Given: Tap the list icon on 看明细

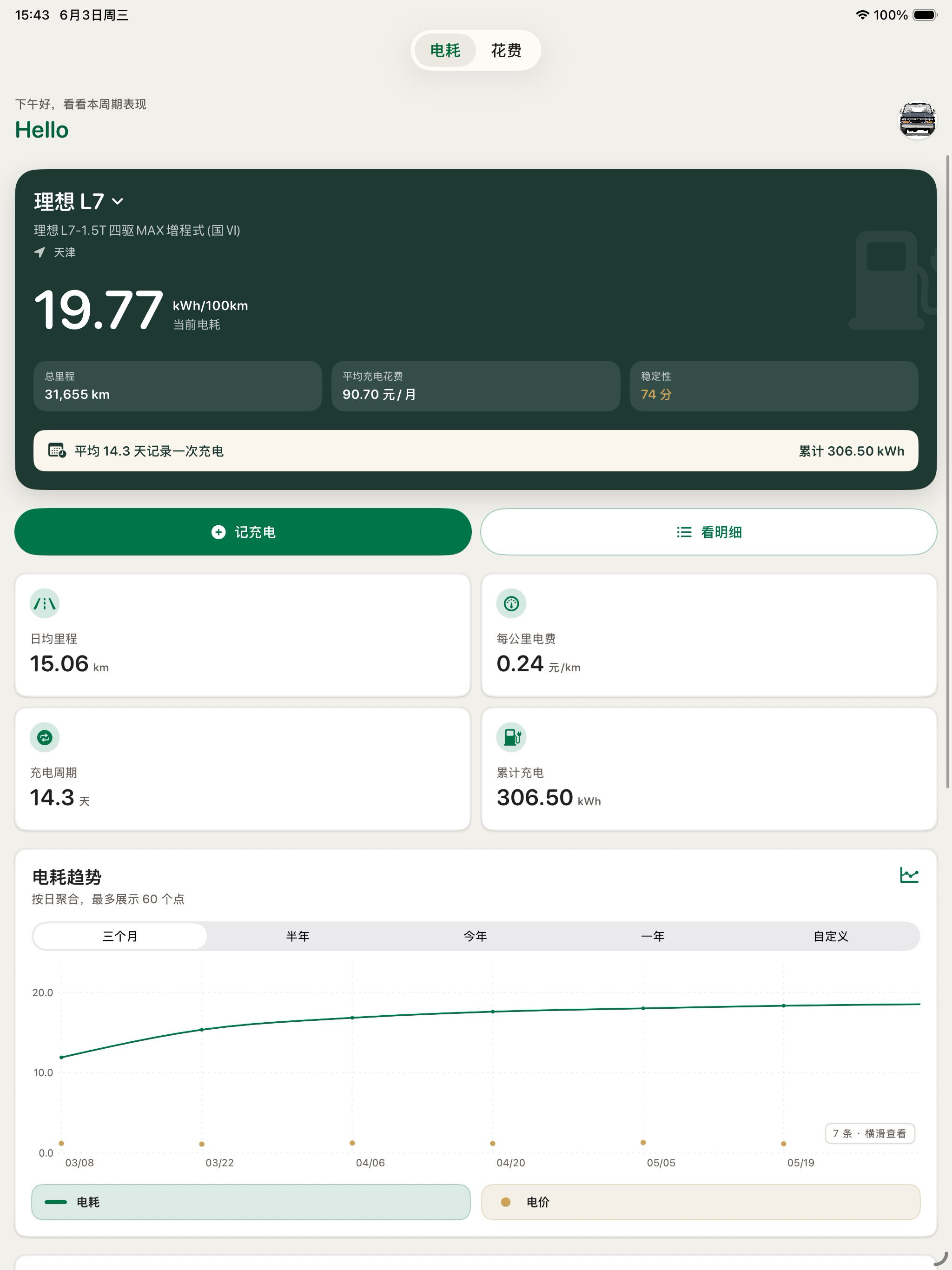Looking at the screenshot, I should click(684, 532).
